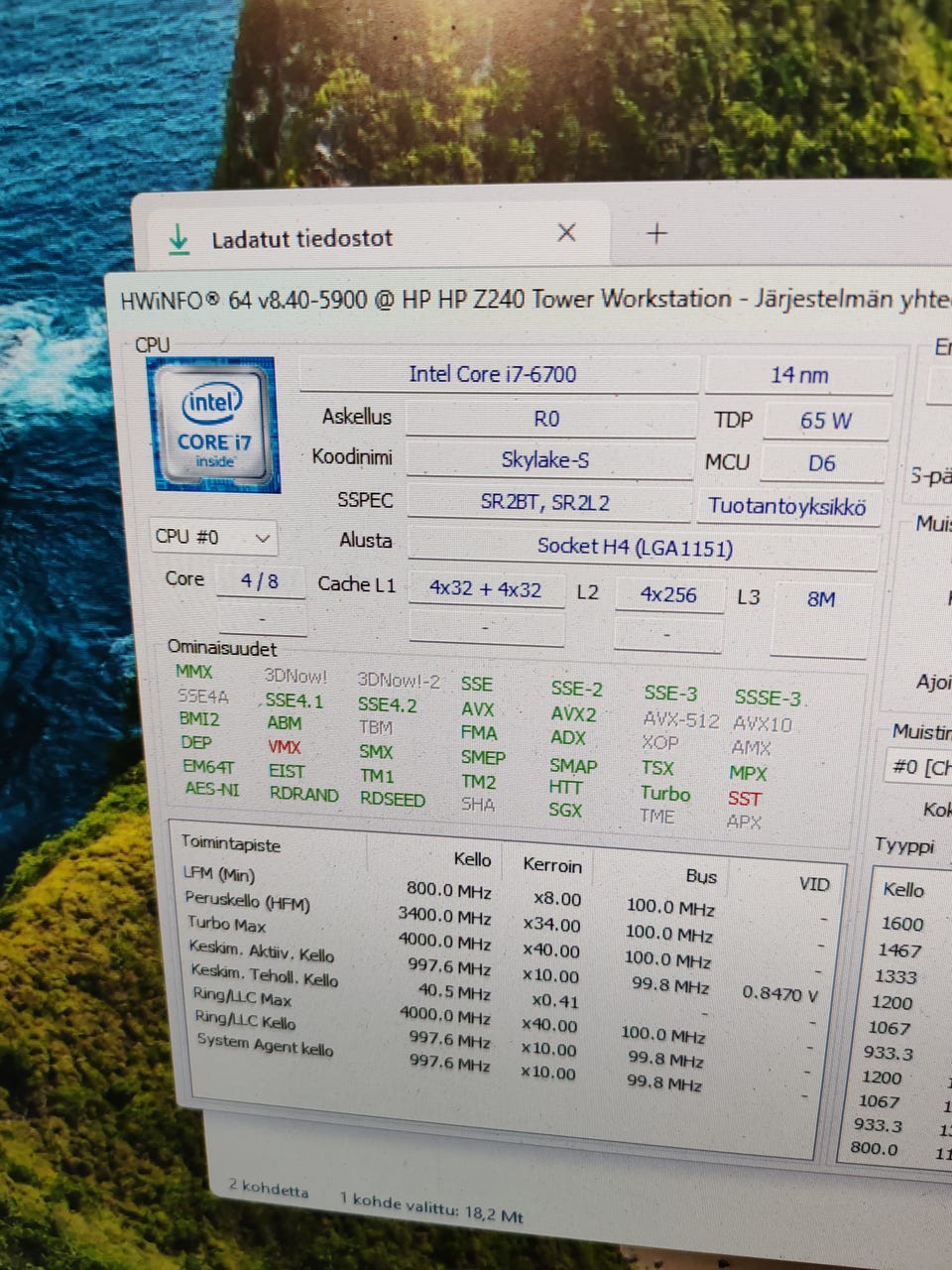This screenshot has width=952, height=1270.
Task: Click the HTT feature label
Action: coord(565,786)
